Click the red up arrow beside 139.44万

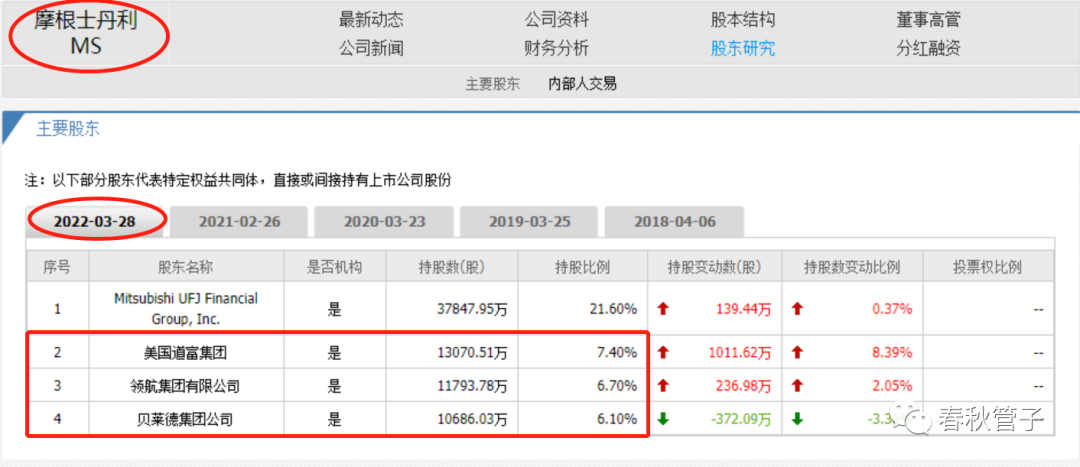click(664, 309)
